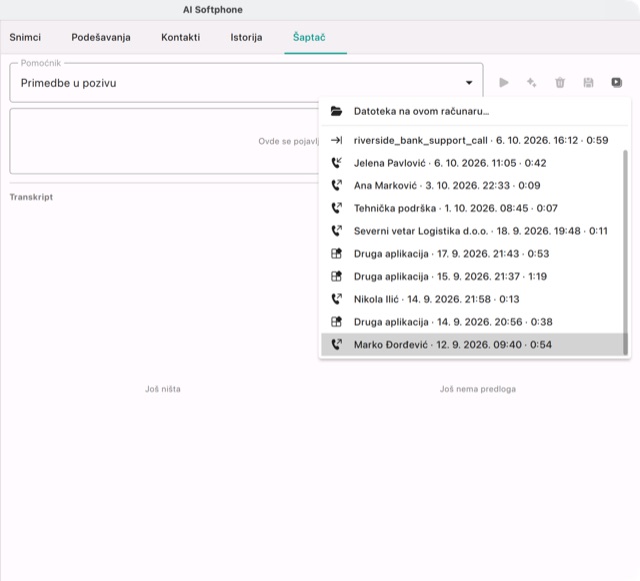Open the Podešavanja tab
Image resolution: width=640 pixels, height=581 pixels.
101,37
